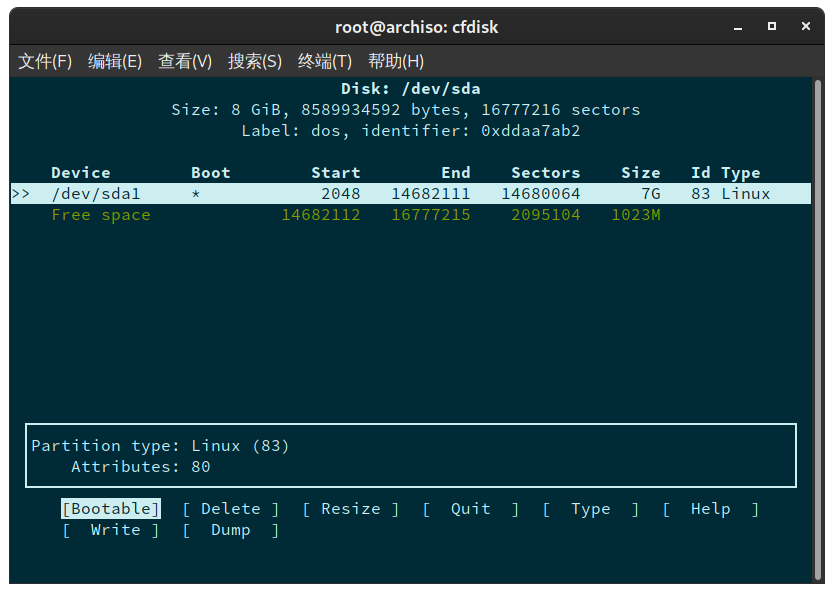Open cfdisk Help
This screenshot has width=834, height=593.
click(710, 509)
